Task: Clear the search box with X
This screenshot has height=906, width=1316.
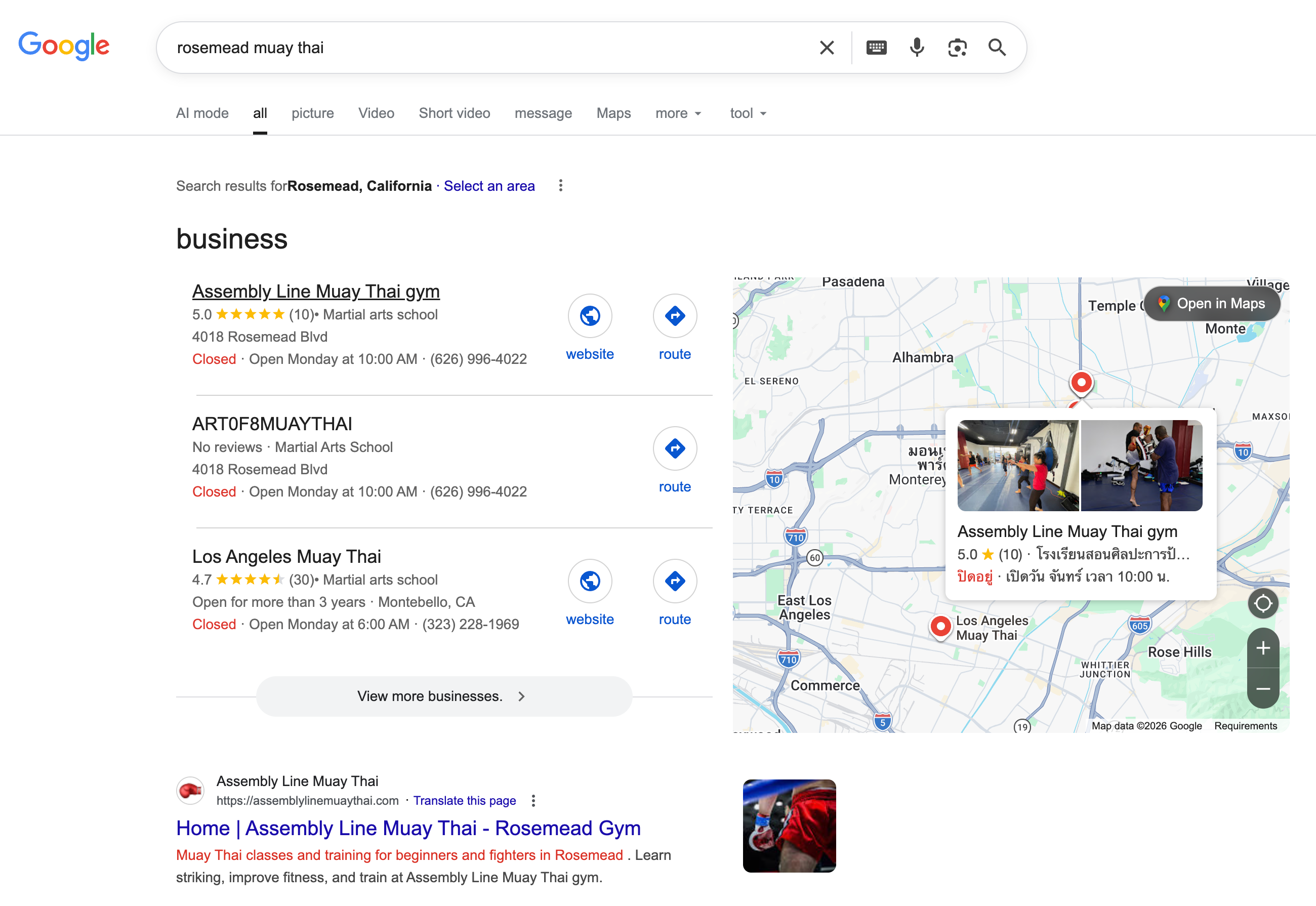Action: (x=827, y=48)
